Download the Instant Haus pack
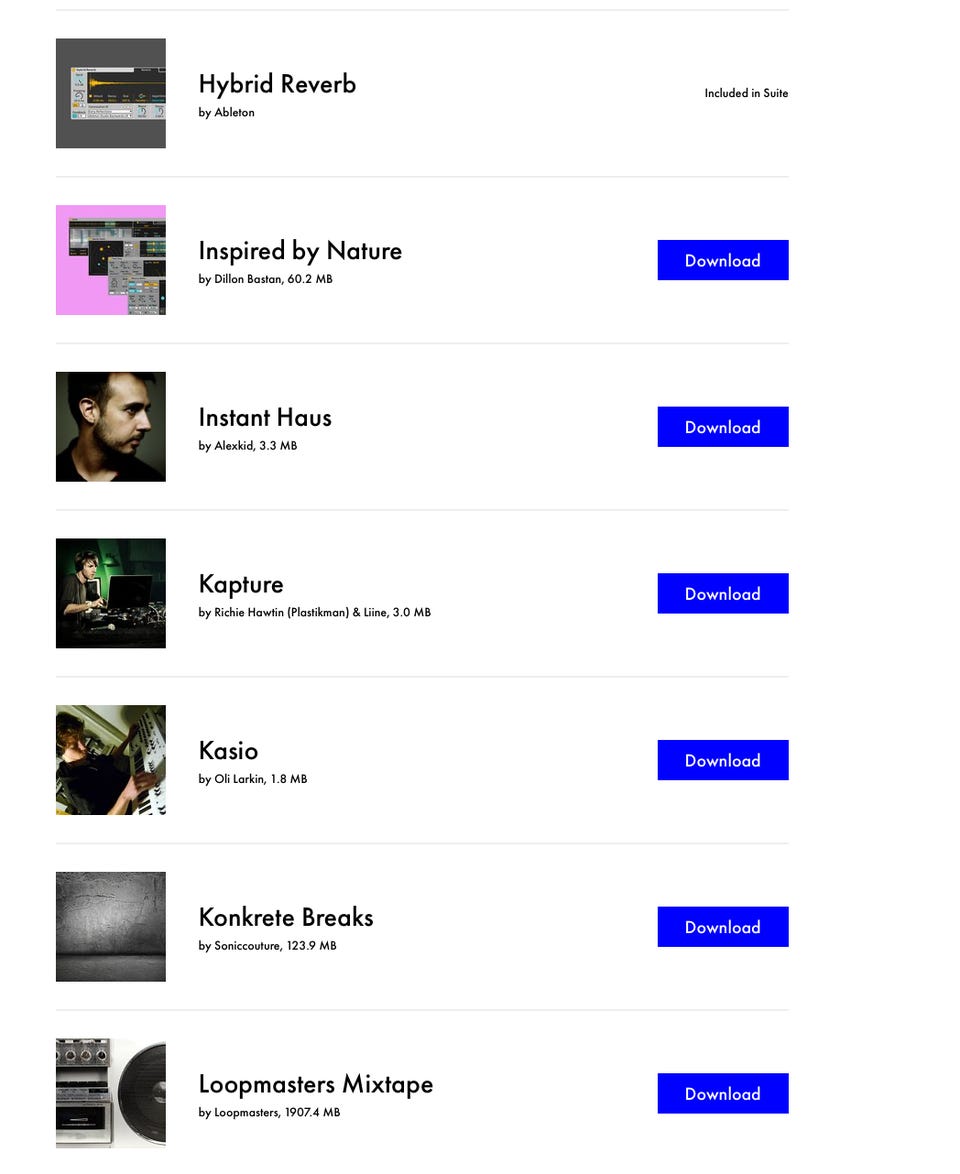Image resolution: width=960 pixels, height=1174 pixels. 722,427
